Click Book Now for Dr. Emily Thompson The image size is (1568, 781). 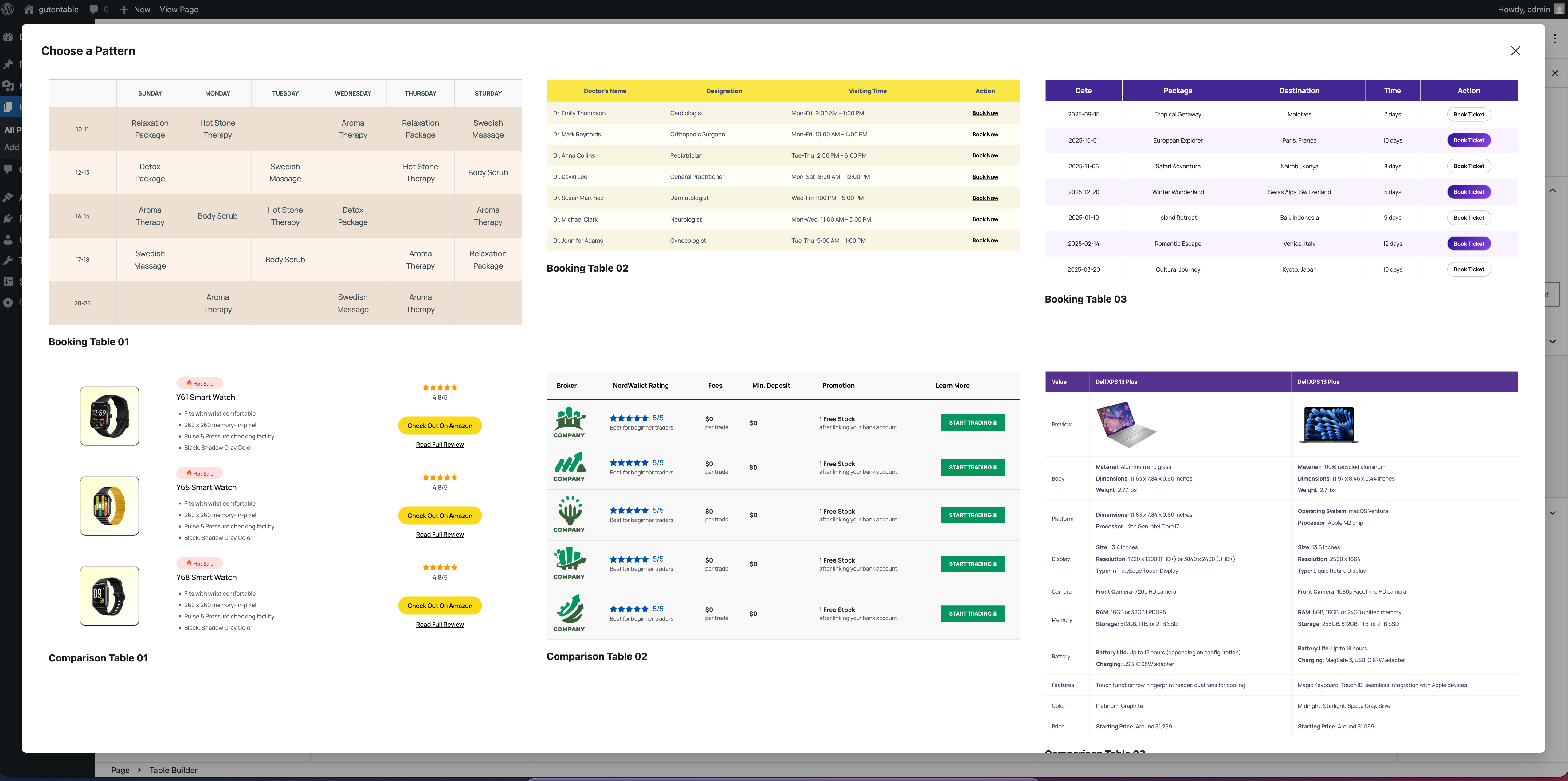point(984,113)
